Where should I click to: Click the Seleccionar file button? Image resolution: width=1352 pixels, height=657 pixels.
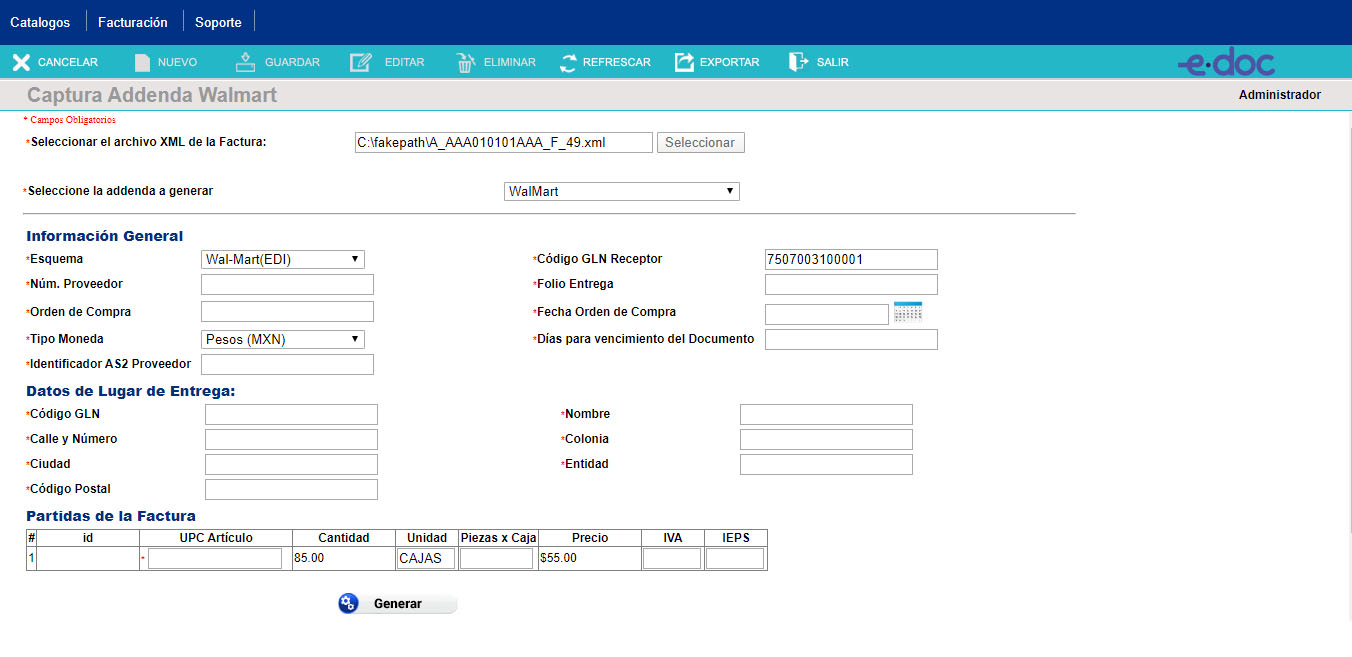[700, 143]
